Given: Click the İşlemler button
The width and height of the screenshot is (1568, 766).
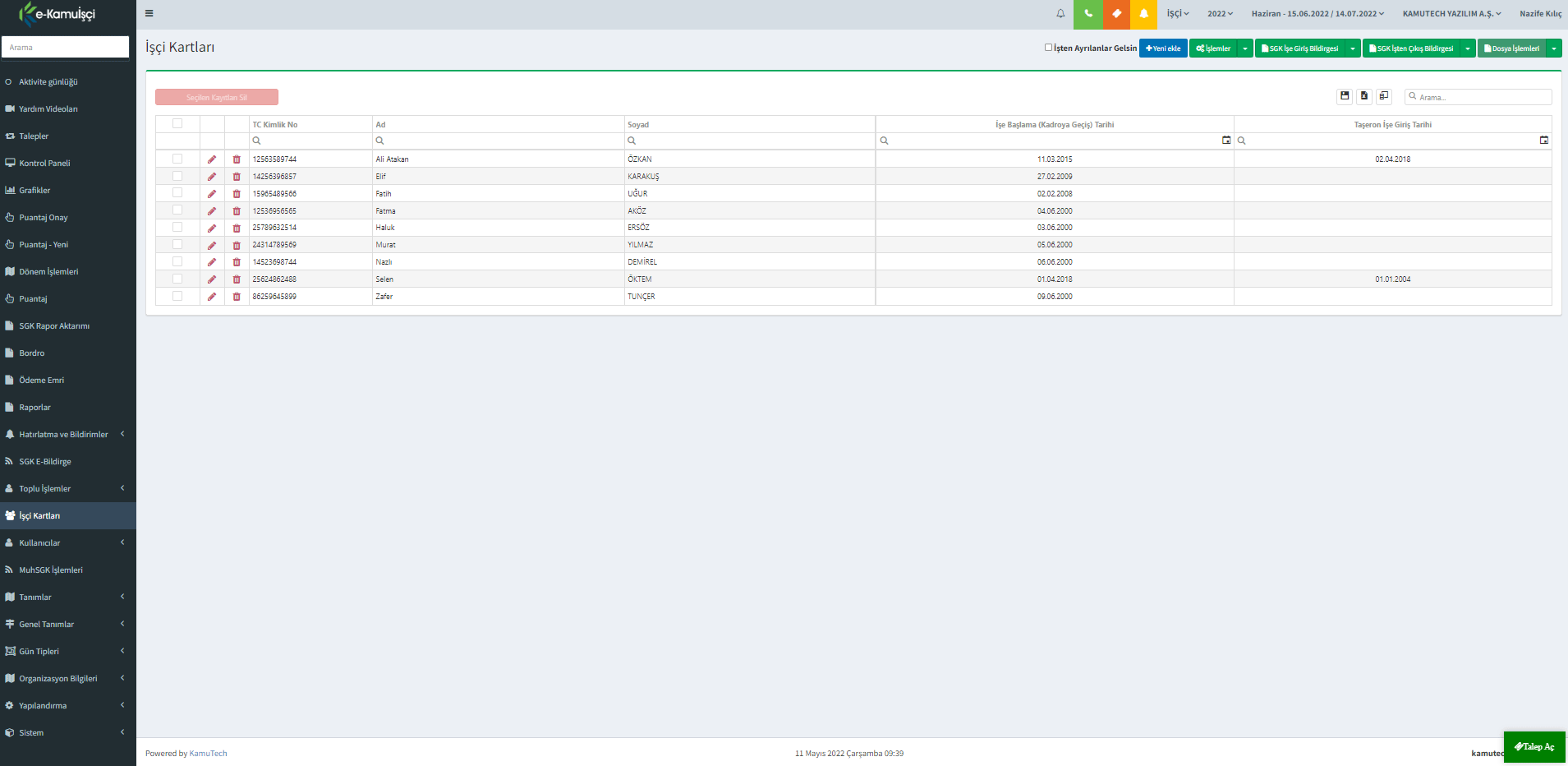Looking at the screenshot, I should click(1213, 48).
